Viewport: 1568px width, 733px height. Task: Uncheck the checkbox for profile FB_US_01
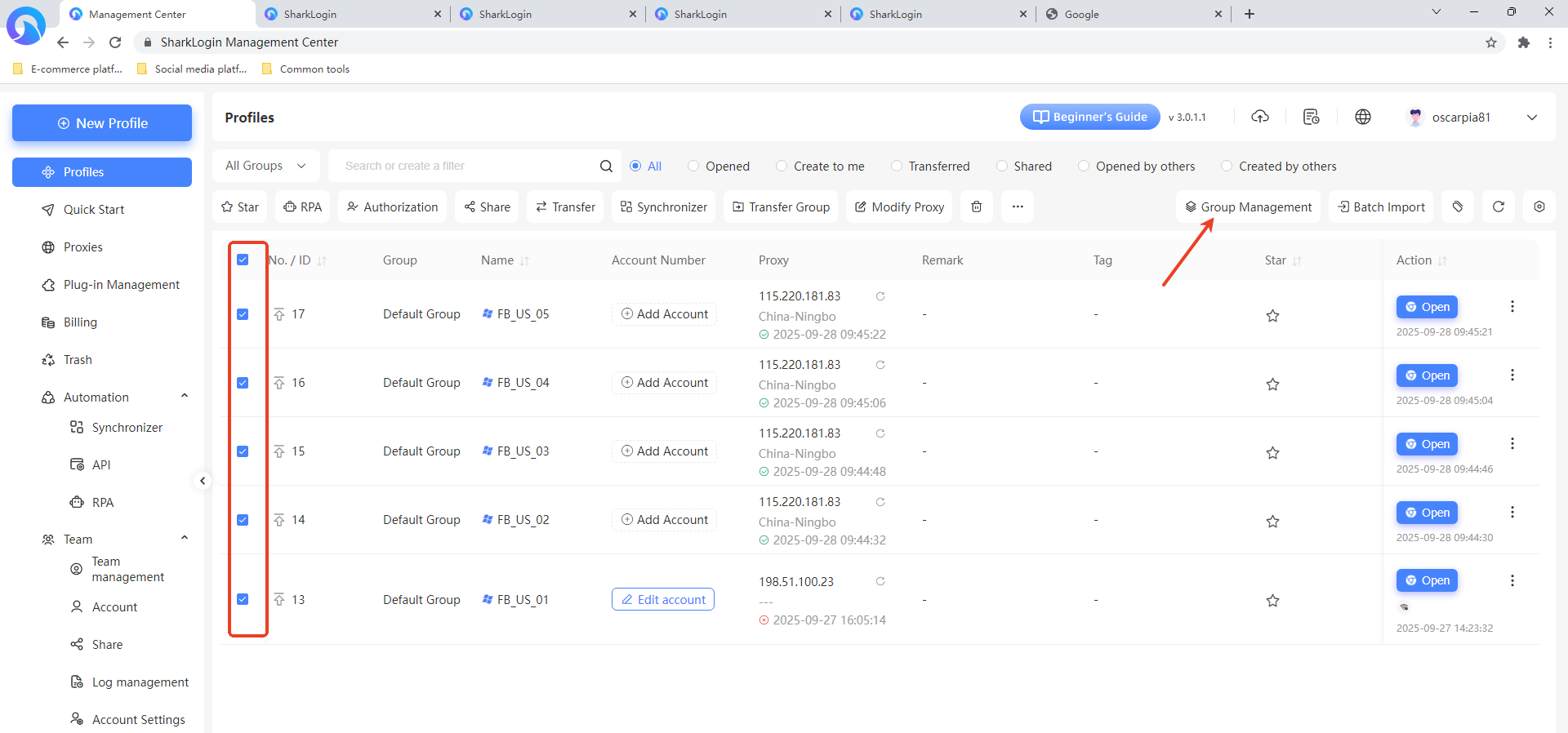(243, 599)
